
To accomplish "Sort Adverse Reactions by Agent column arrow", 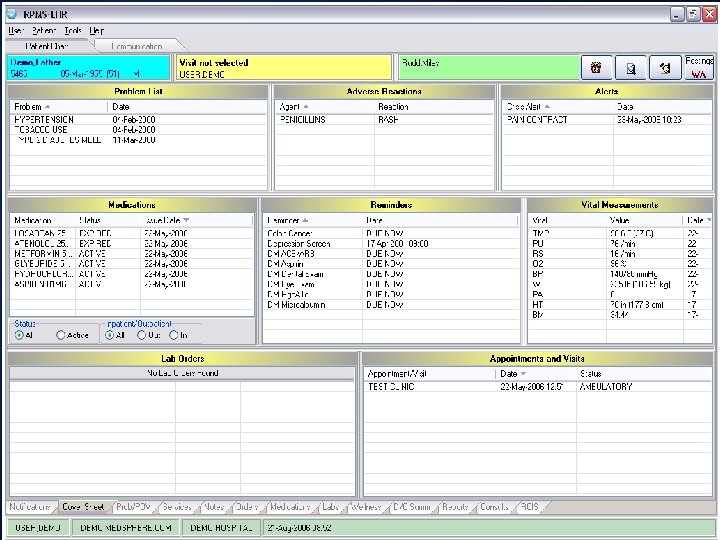I will click(x=306, y=107).
